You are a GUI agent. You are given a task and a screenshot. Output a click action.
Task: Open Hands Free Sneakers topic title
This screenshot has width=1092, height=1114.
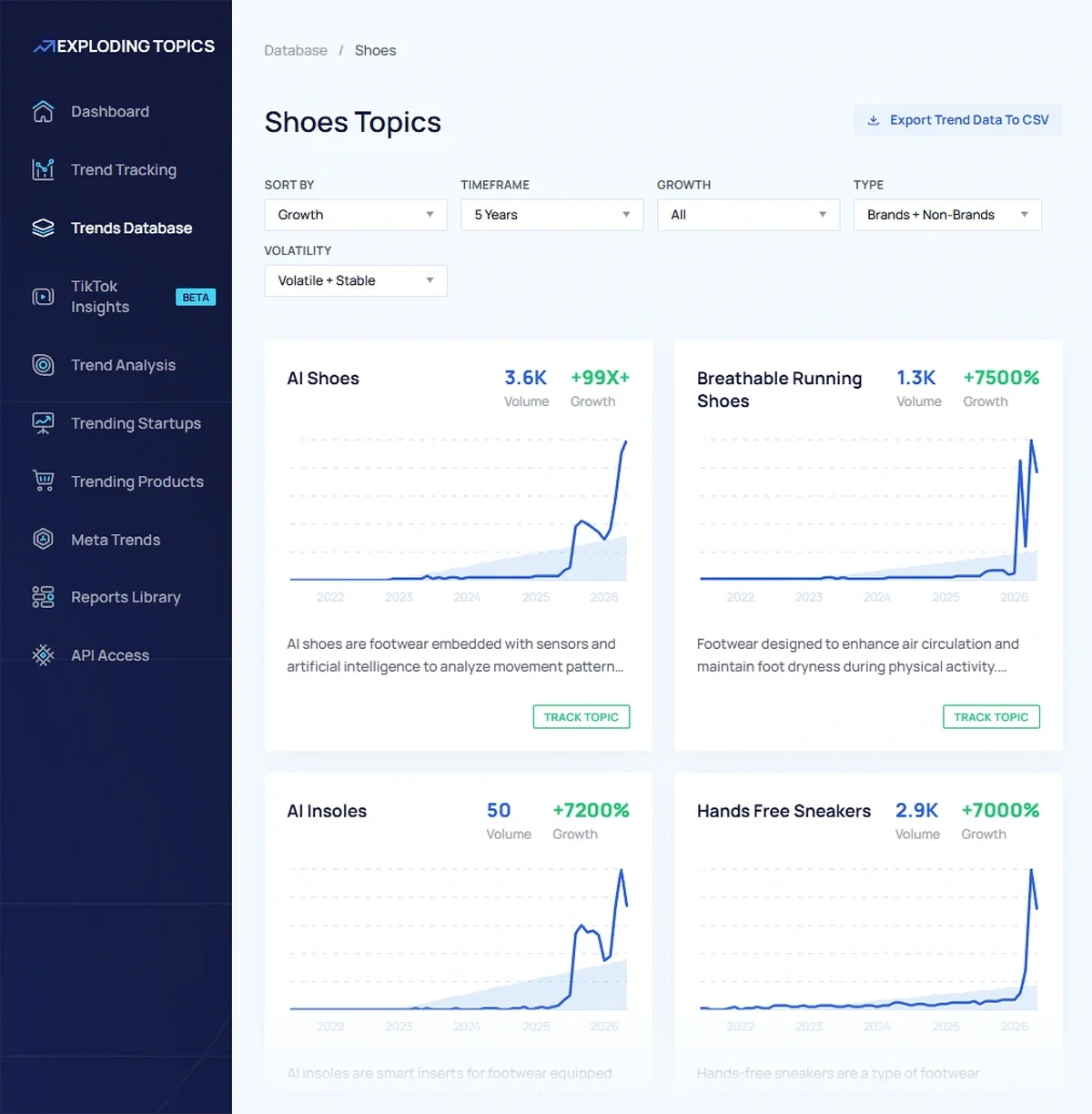(x=784, y=811)
